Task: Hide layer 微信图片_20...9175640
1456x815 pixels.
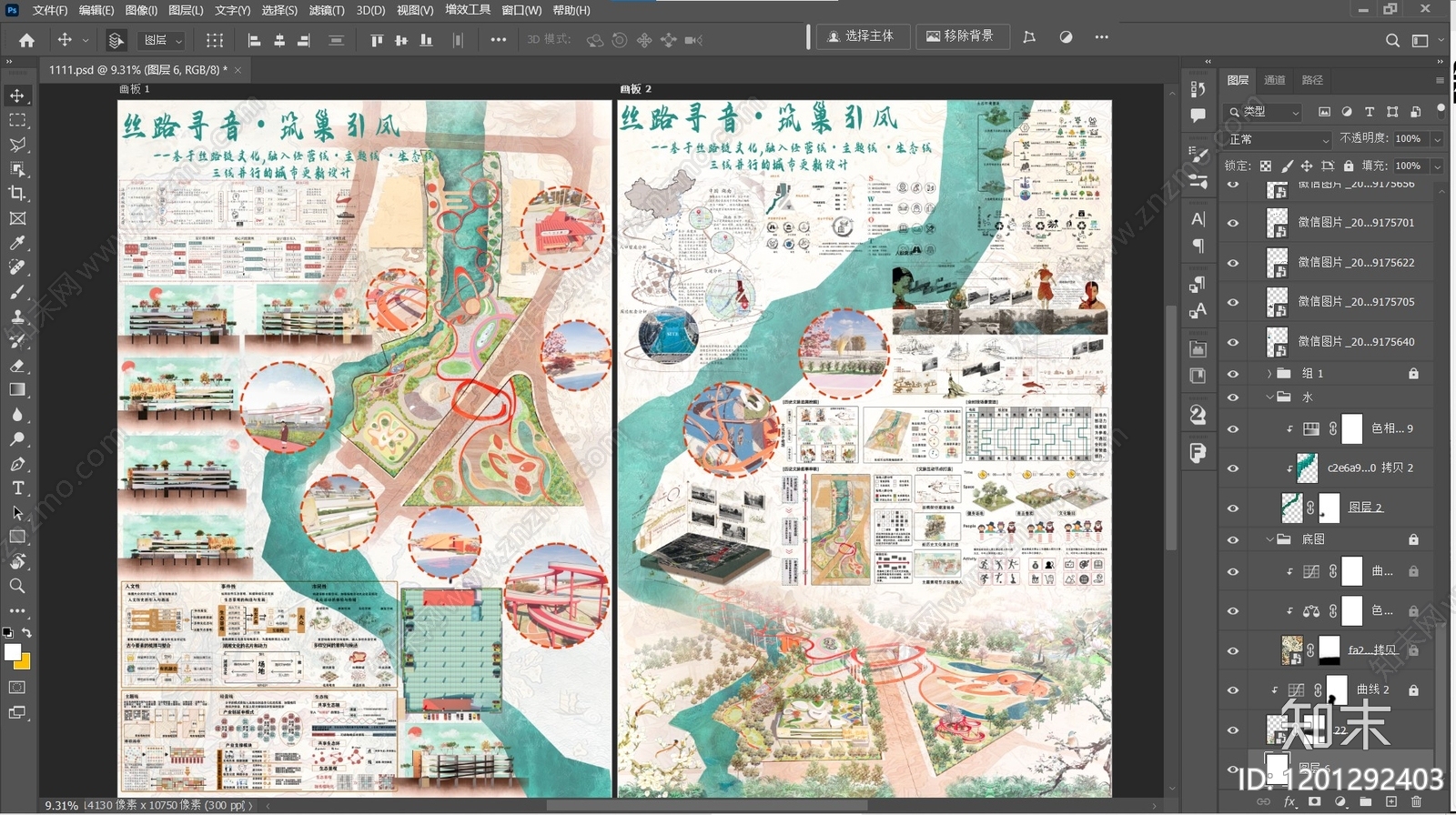Action: click(1233, 342)
